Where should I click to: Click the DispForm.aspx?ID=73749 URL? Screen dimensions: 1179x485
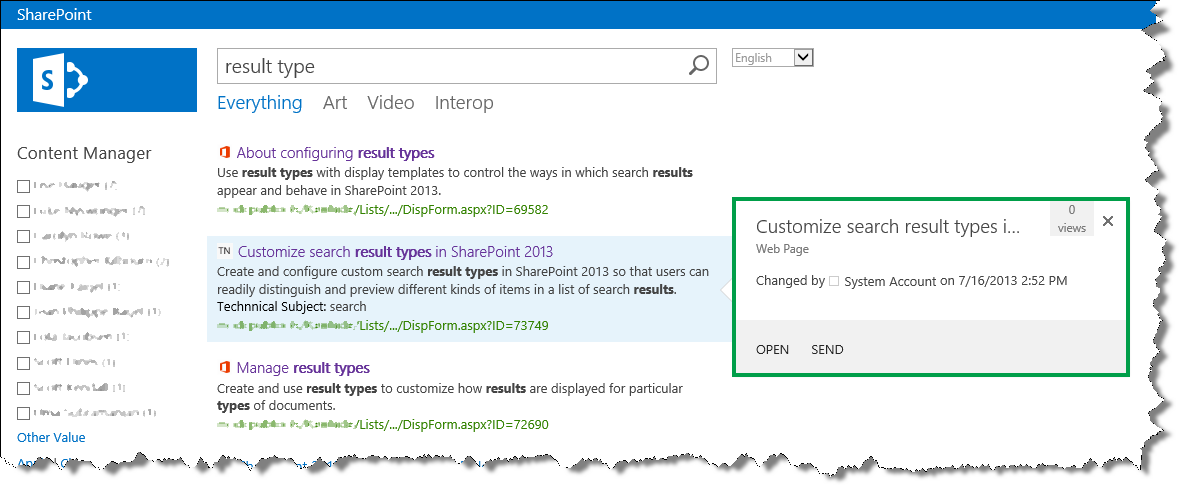click(x=383, y=326)
